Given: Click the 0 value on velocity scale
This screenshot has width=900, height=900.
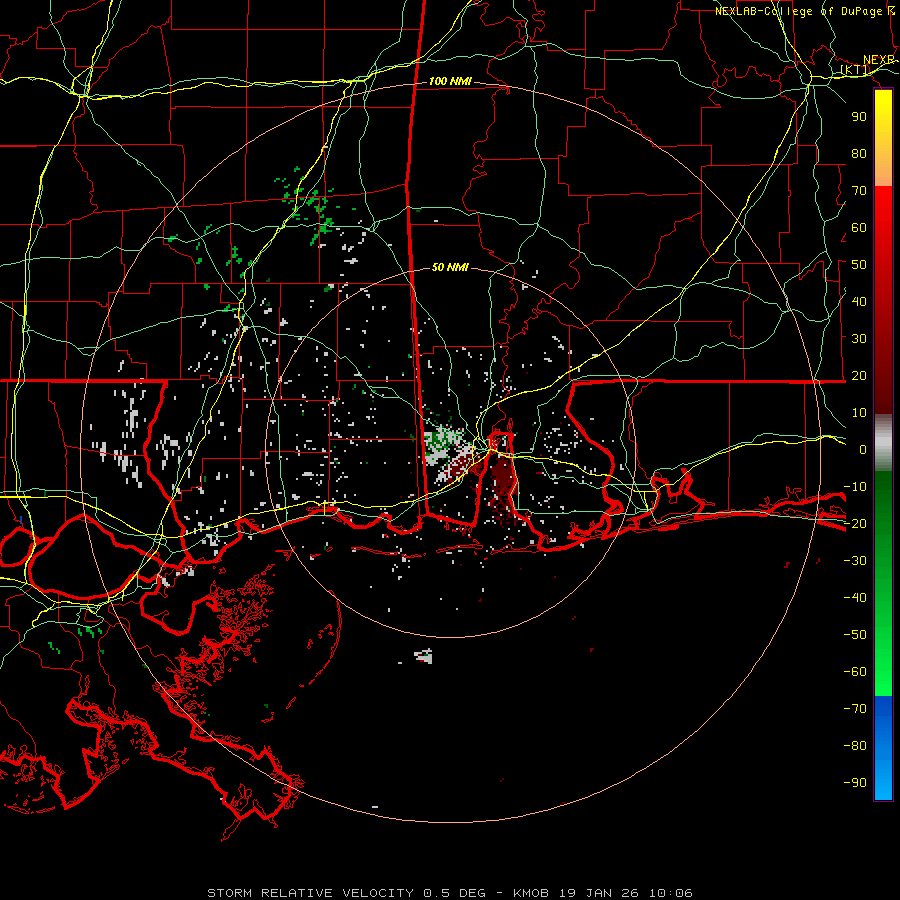Looking at the screenshot, I should pos(863,449).
